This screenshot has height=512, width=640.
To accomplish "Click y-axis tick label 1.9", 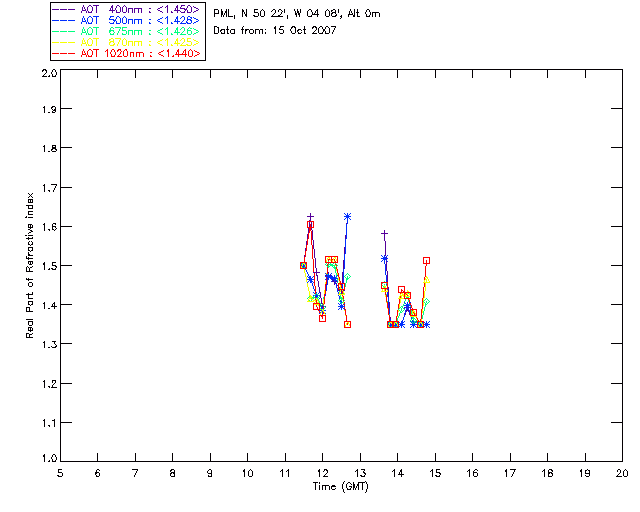I will [49, 109].
